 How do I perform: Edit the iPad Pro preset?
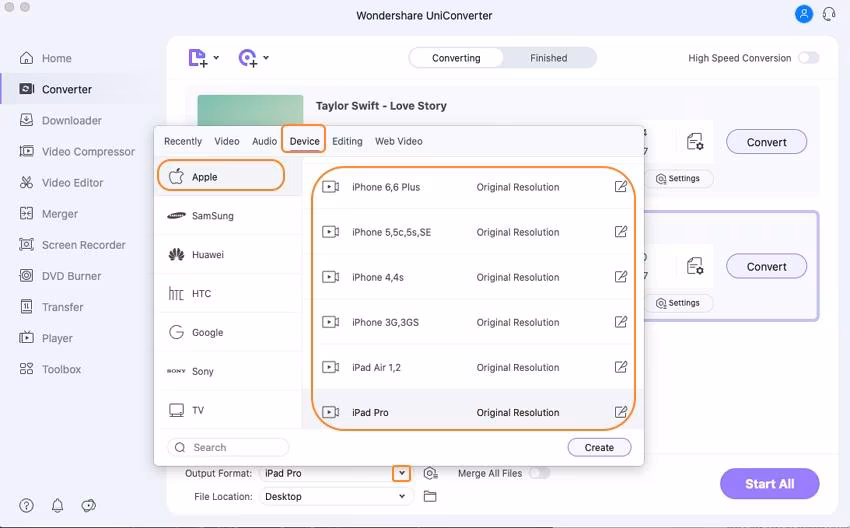[621, 412]
